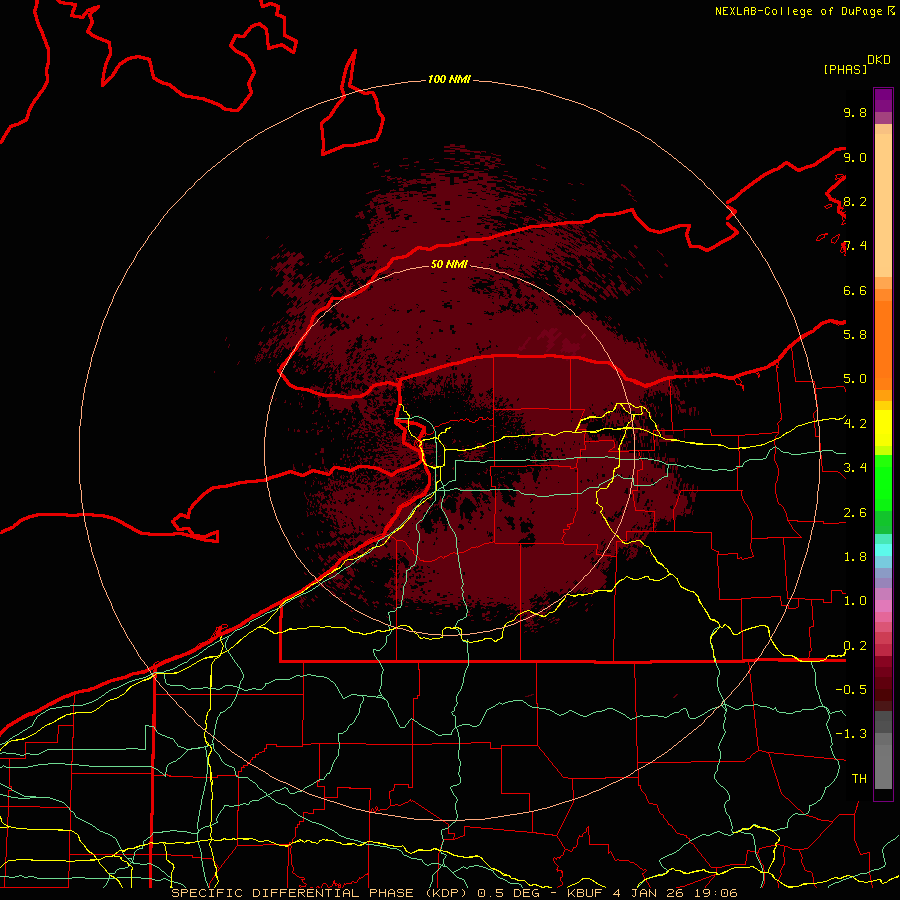
Task: Click the 50 NMI range ring label
Action: pyautogui.click(x=449, y=264)
